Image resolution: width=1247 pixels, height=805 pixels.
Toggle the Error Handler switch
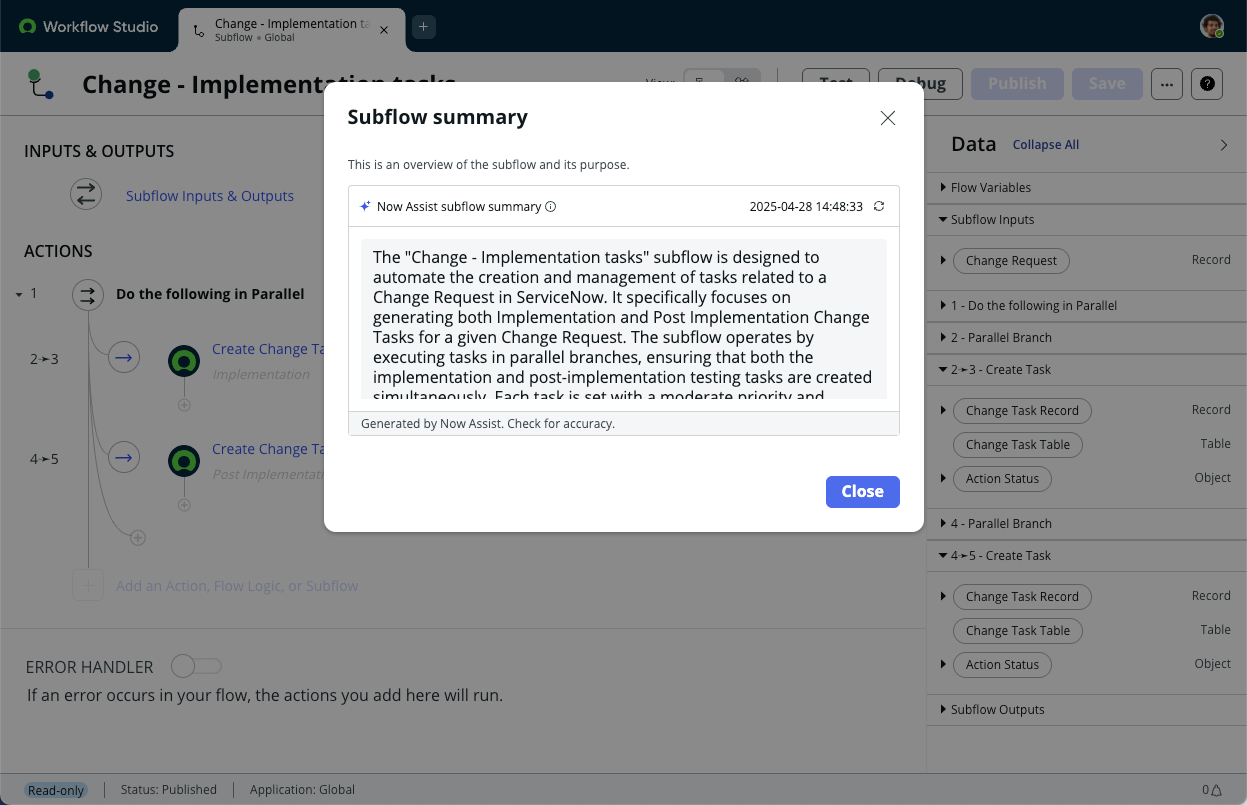click(x=196, y=666)
